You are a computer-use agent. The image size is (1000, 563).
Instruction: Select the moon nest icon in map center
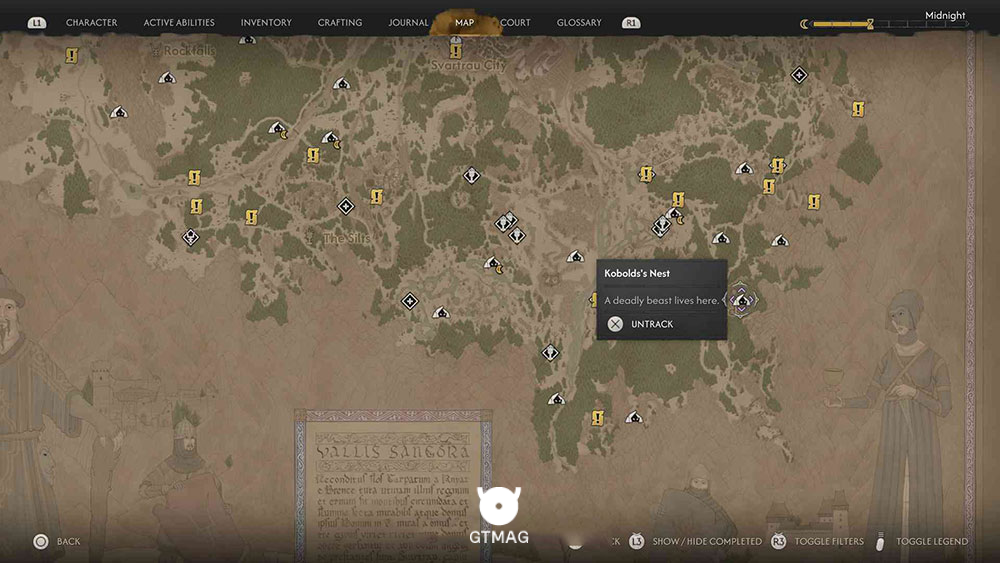click(x=493, y=263)
